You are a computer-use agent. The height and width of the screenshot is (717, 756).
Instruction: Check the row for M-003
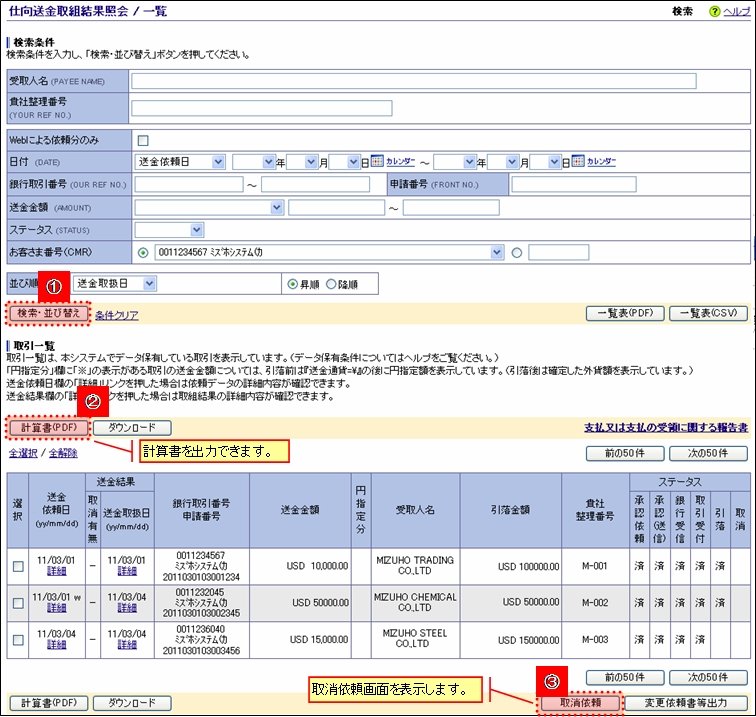pos(18,640)
